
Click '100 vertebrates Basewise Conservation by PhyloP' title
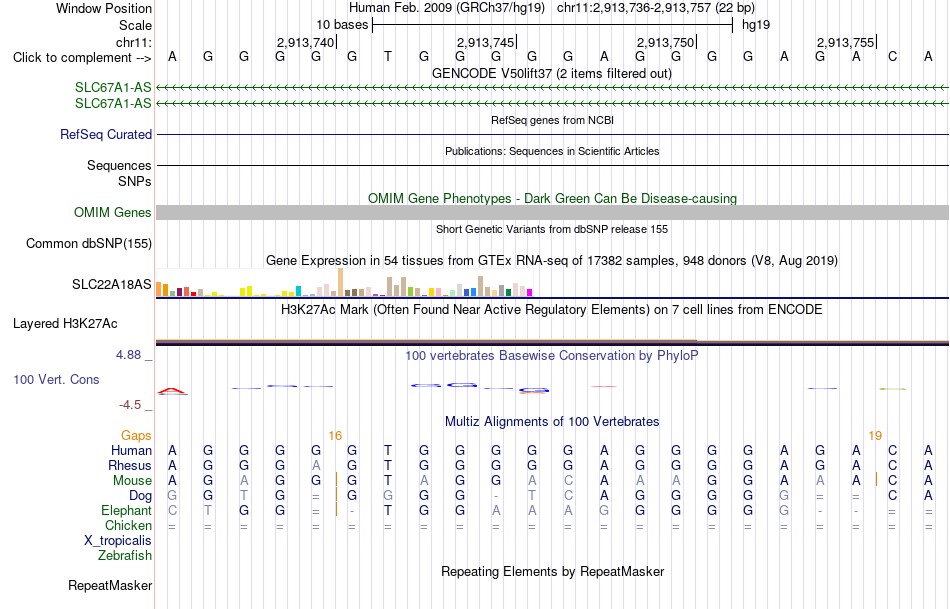[552, 356]
